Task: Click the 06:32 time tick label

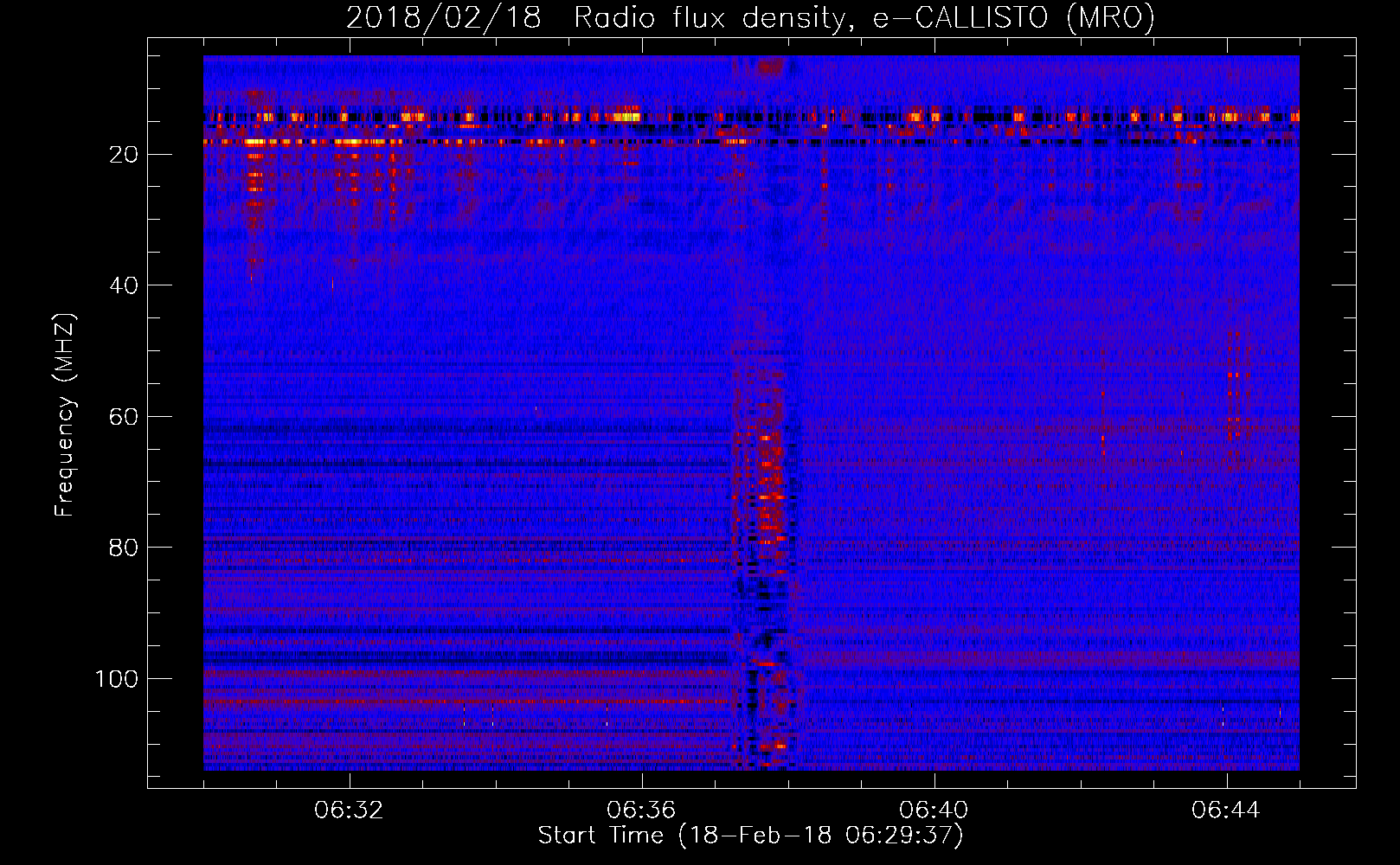Action: (350, 811)
